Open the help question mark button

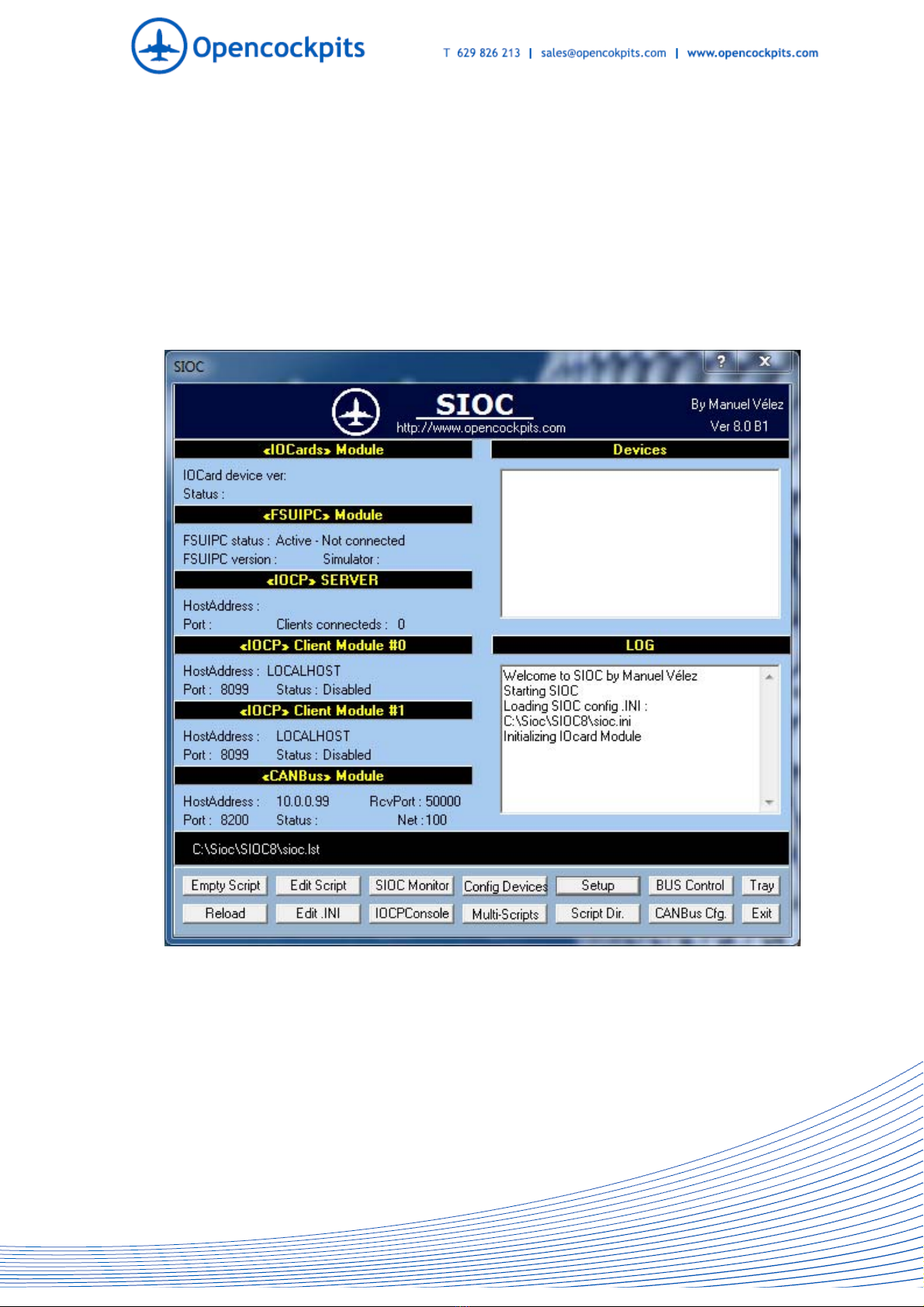tap(721, 361)
